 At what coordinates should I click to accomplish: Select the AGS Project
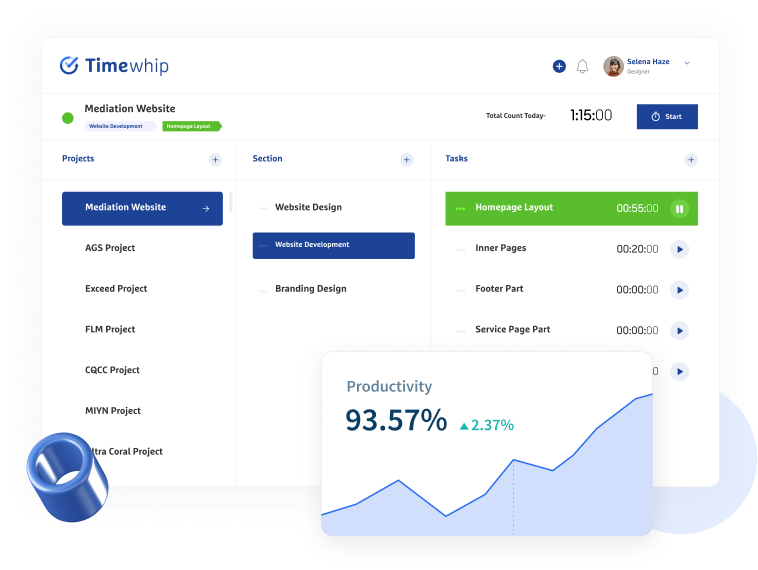click(110, 248)
